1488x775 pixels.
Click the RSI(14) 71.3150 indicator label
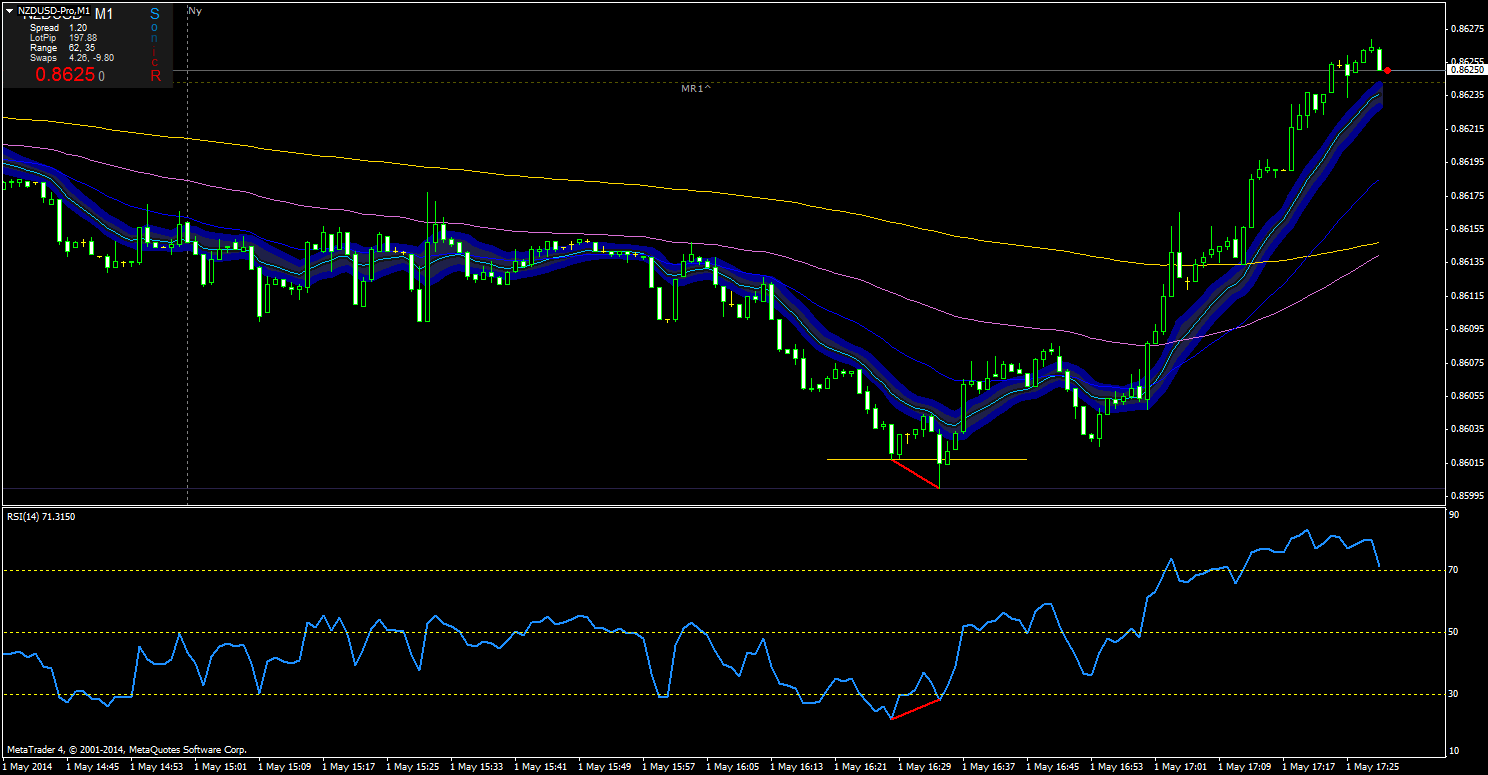(42, 516)
